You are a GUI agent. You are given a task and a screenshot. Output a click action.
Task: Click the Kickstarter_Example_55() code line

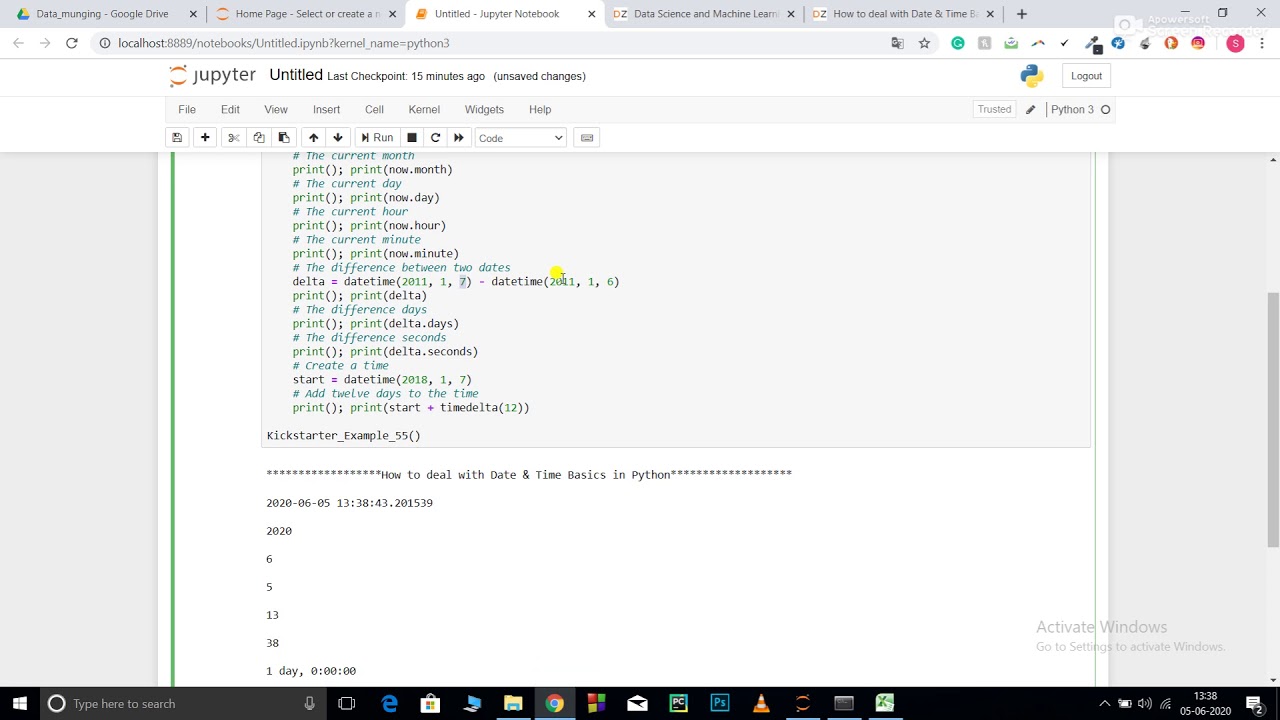[x=343, y=436]
